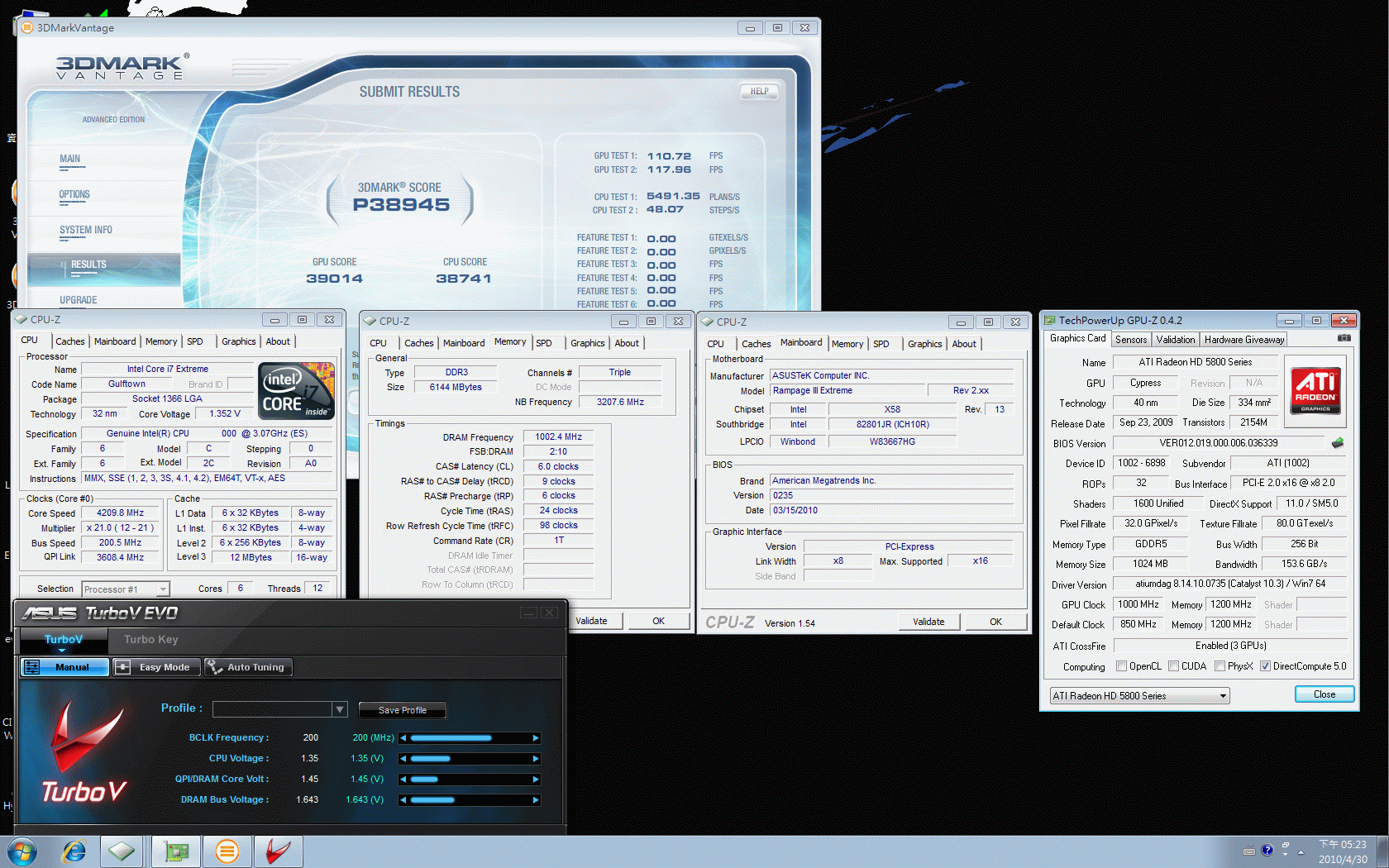Decrease CPU Voltage with its left arrow
Screen dimensions: 1389x868
pos(403,758)
